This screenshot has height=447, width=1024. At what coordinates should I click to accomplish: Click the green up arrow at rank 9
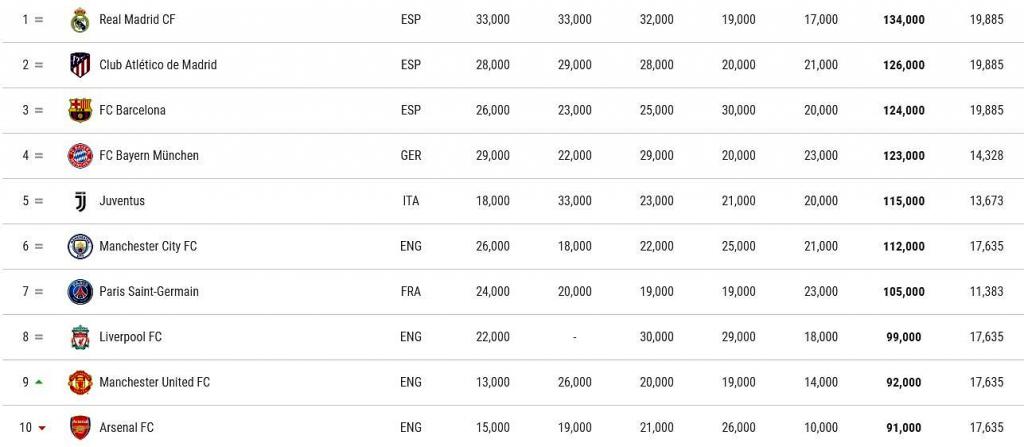pyautogui.click(x=39, y=382)
